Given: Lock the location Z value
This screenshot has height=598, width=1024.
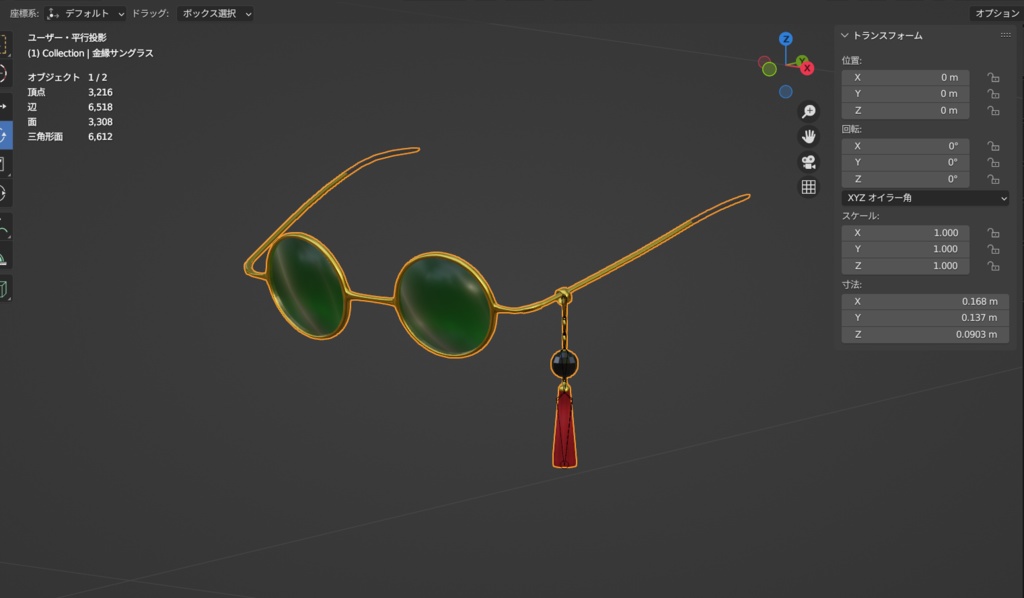Looking at the screenshot, I should (993, 111).
